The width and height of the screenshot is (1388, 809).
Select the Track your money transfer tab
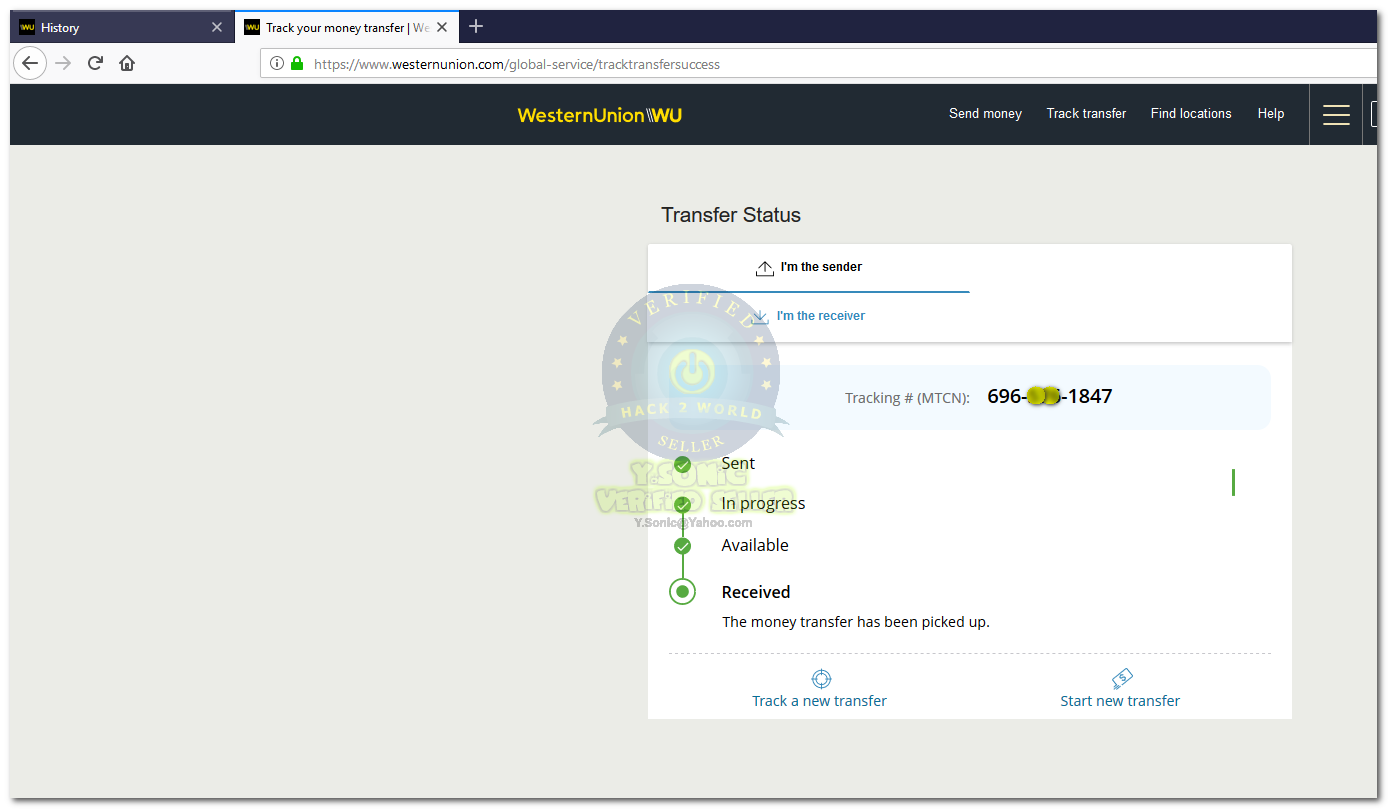[x=347, y=27]
